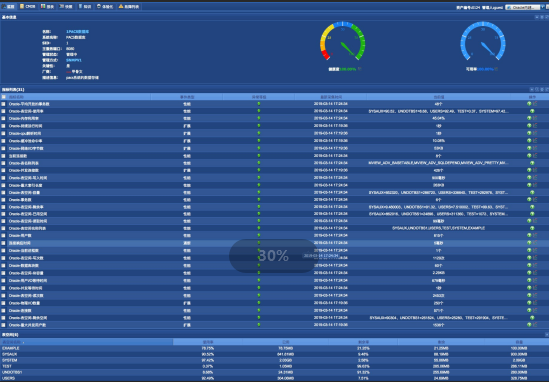Open trend chart icon in the 45.04% row
This screenshot has height=382, width=549.
535,118
